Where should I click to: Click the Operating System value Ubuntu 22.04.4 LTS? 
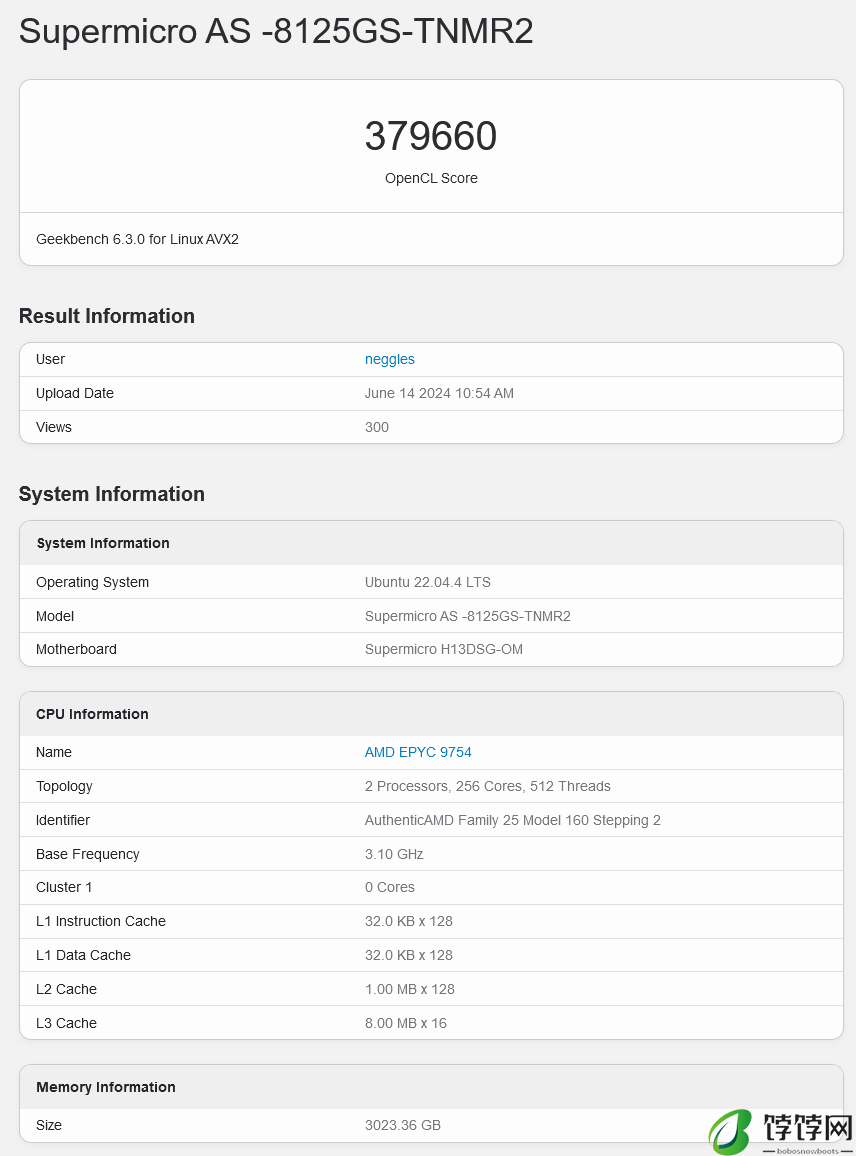click(x=428, y=582)
